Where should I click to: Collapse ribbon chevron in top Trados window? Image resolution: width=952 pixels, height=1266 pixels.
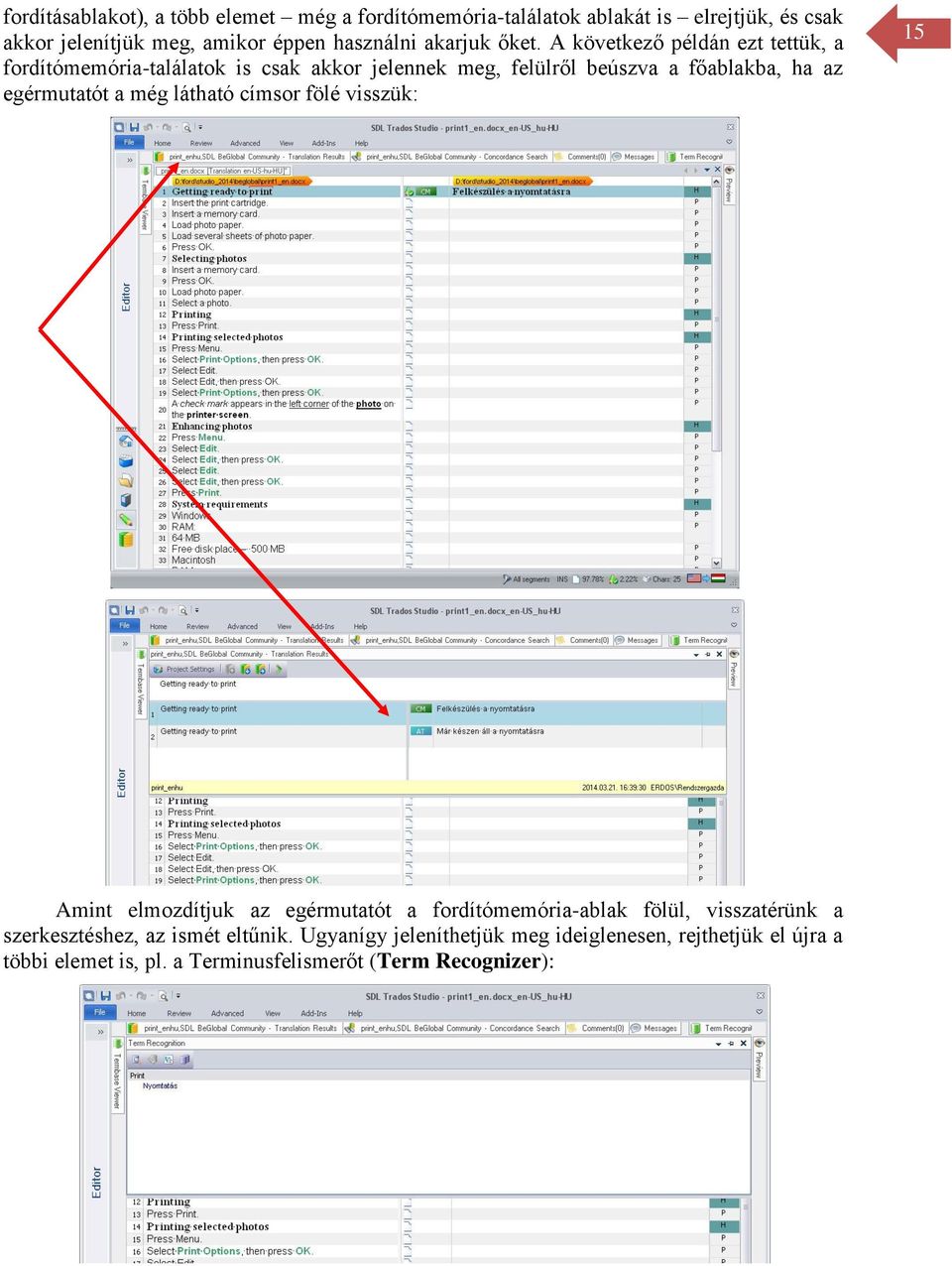pos(729,142)
